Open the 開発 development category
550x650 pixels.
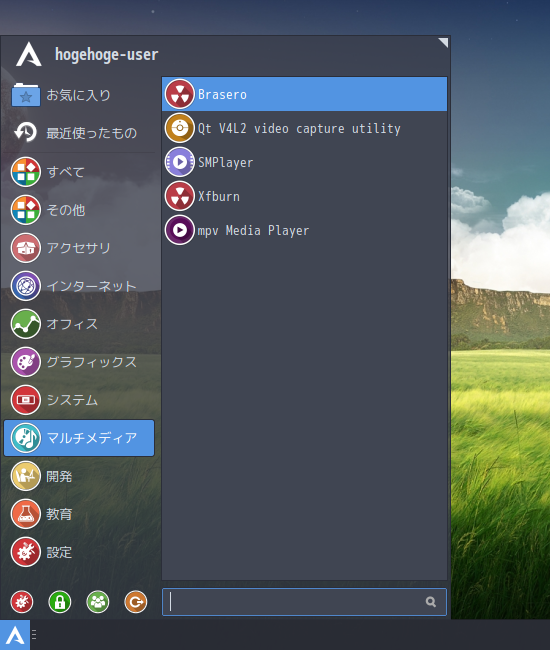point(79,476)
